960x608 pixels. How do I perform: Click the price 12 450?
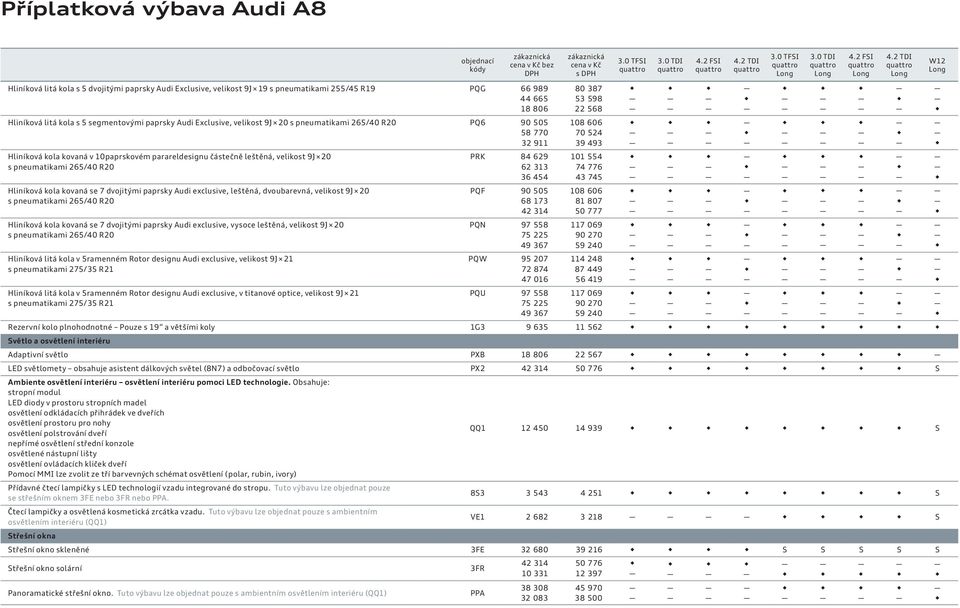click(534, 429)
